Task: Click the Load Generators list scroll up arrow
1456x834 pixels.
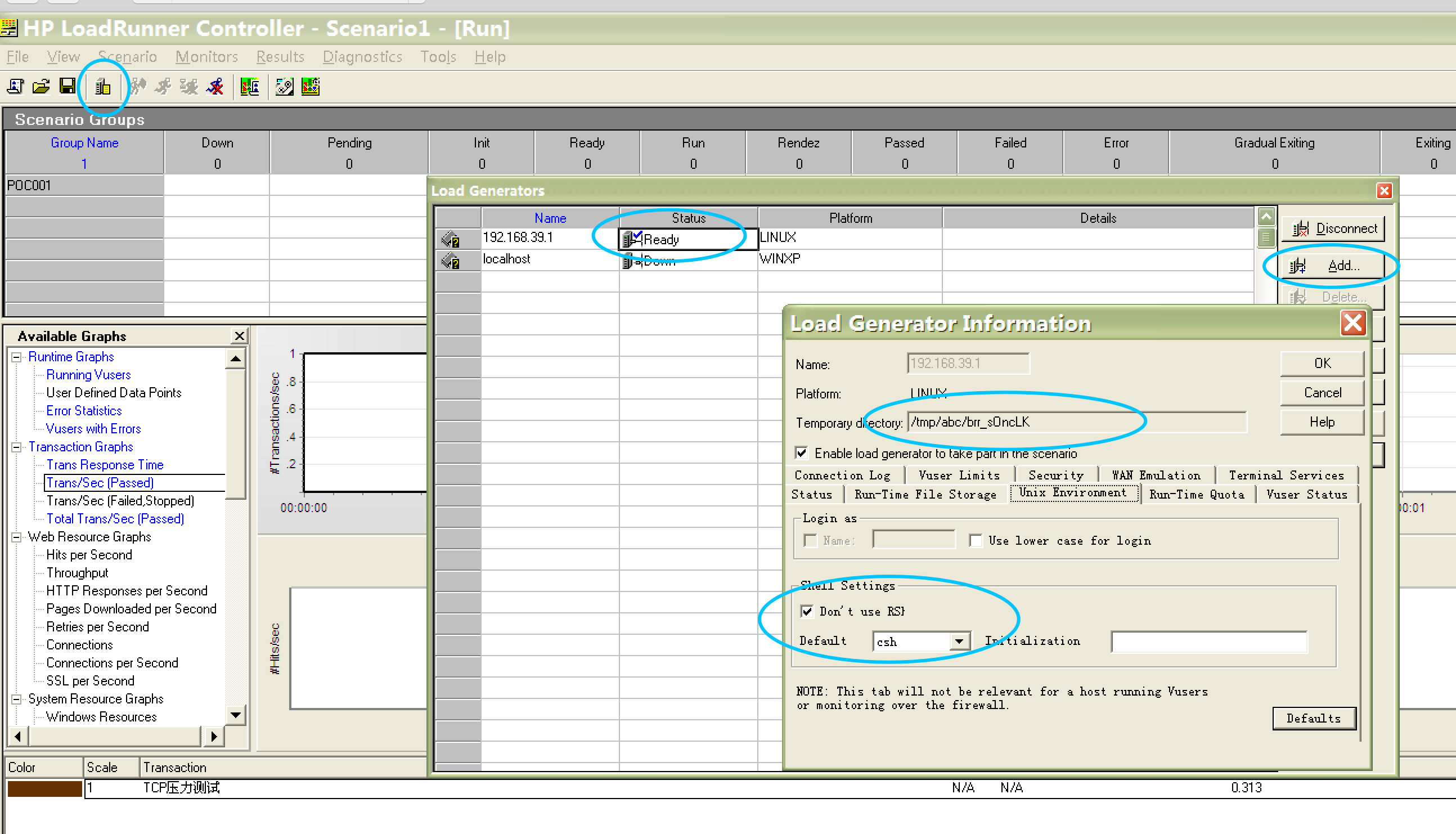Action: point(1265,217)
